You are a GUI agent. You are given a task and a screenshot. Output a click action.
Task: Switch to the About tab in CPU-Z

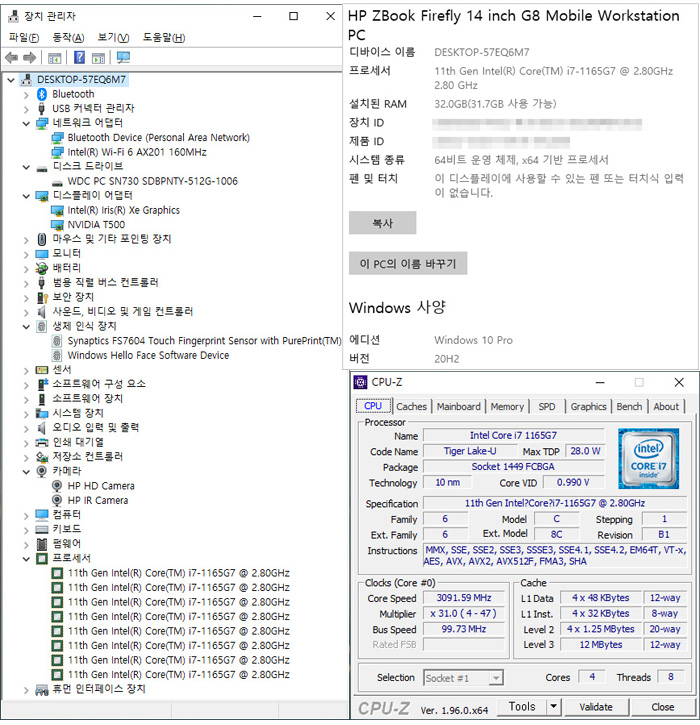pyautogui.click(x=666, y=406)
